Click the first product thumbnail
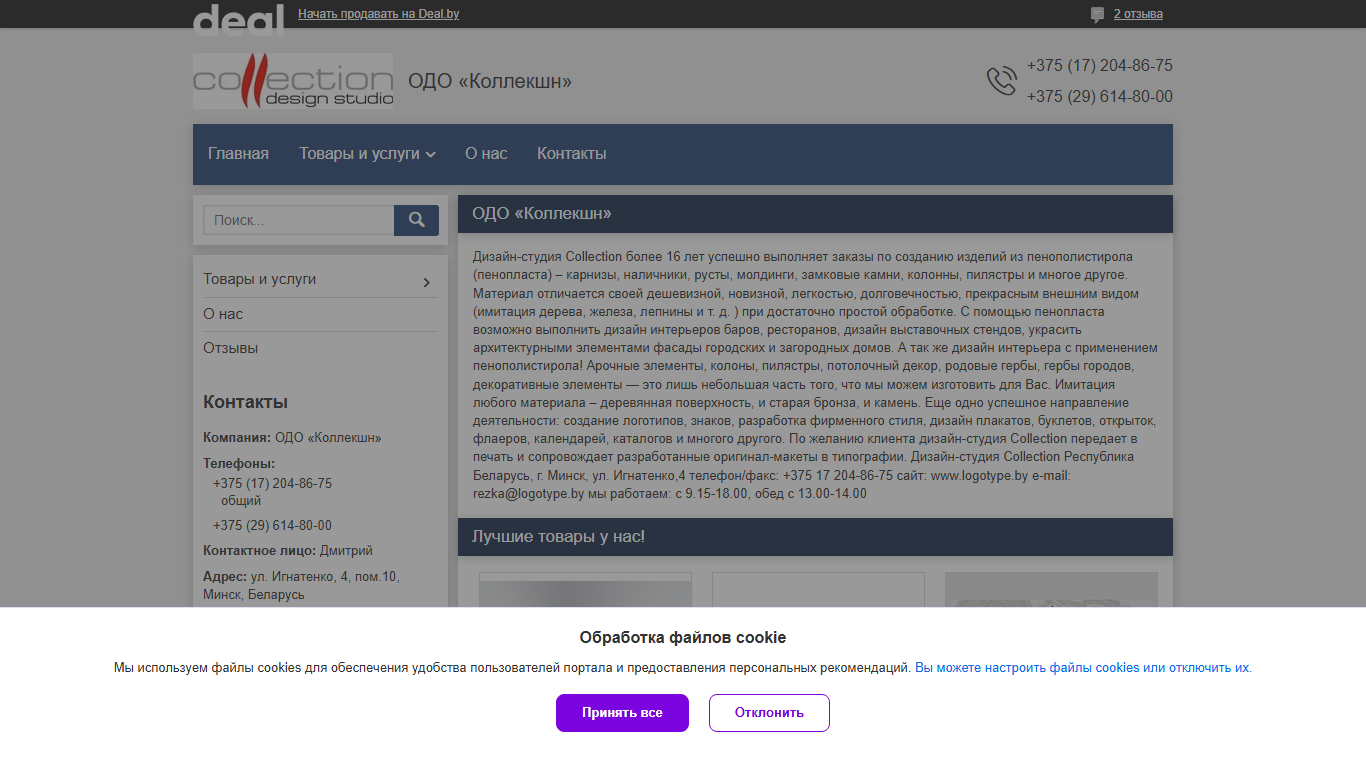This screenshot has height=768, width=1366. (585, 590)
